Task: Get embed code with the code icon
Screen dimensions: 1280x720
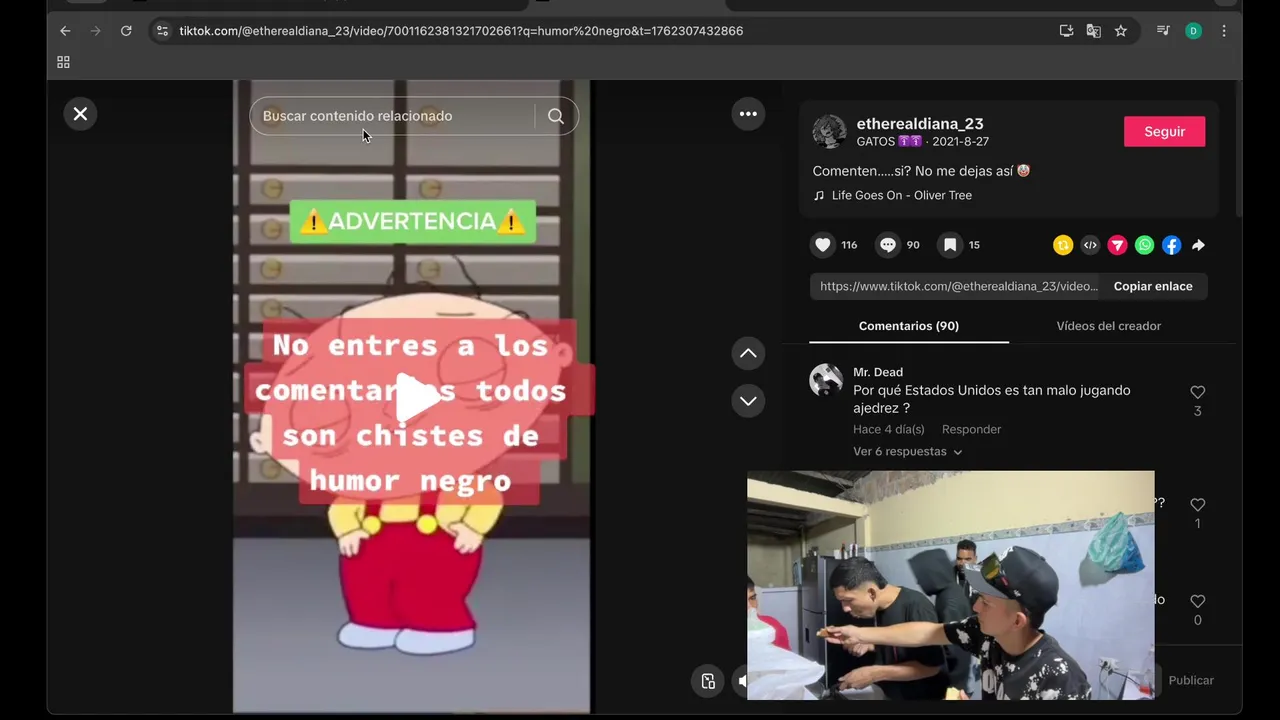Action: [x=1090, y=245]
